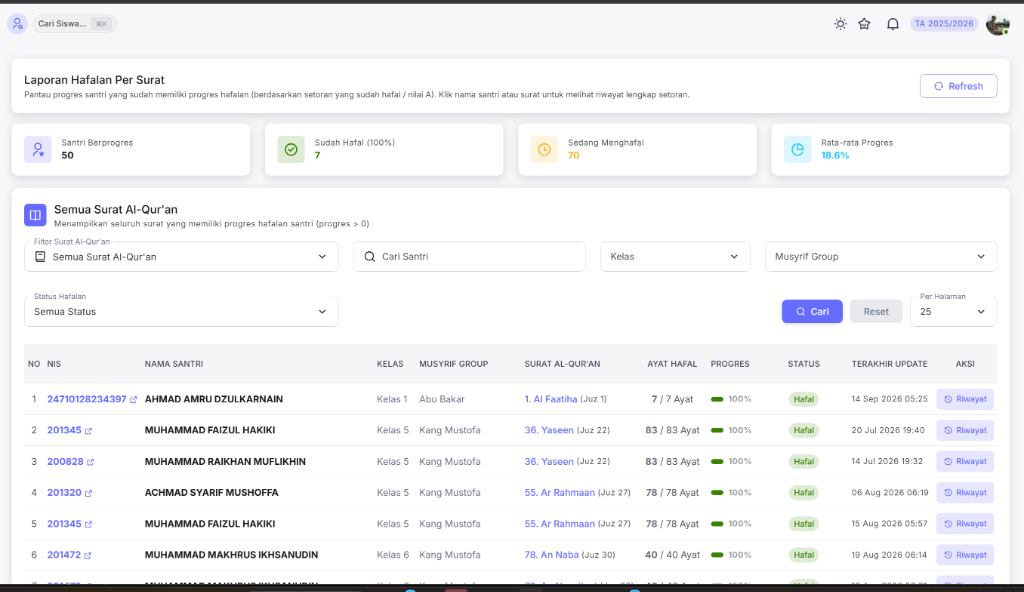Click the Reset button
Screen dimensions: 1024x592
876,312
